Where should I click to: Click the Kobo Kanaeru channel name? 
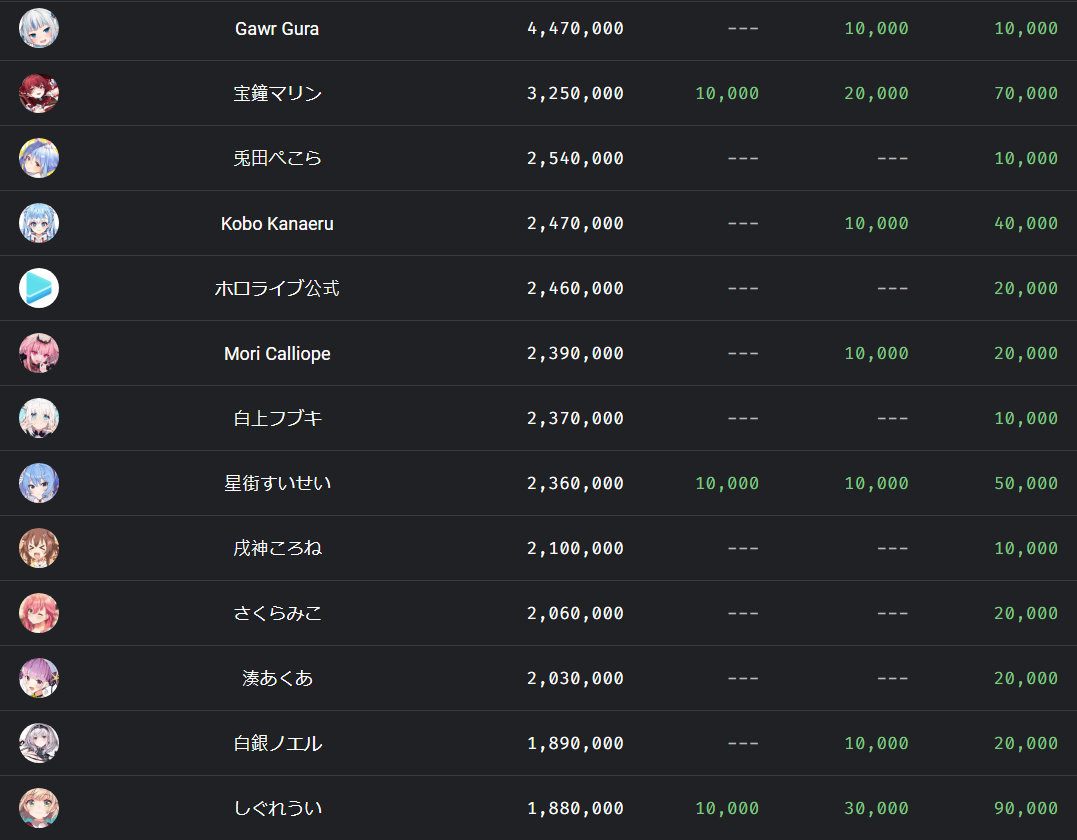click(277, 224)
